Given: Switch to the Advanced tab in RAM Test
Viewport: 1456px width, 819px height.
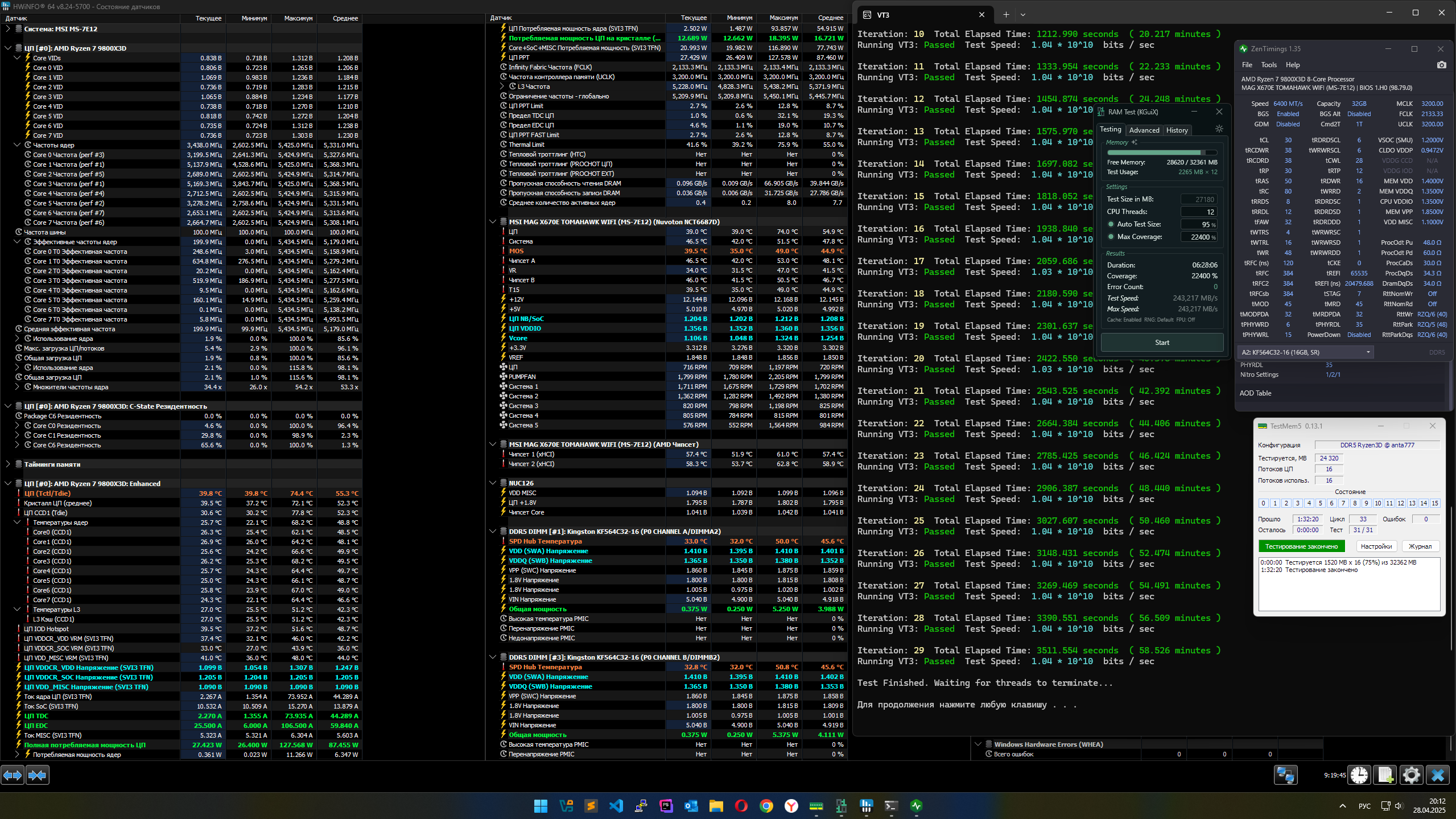Looking at the screenshot, I should click(x=1144, y=130).
